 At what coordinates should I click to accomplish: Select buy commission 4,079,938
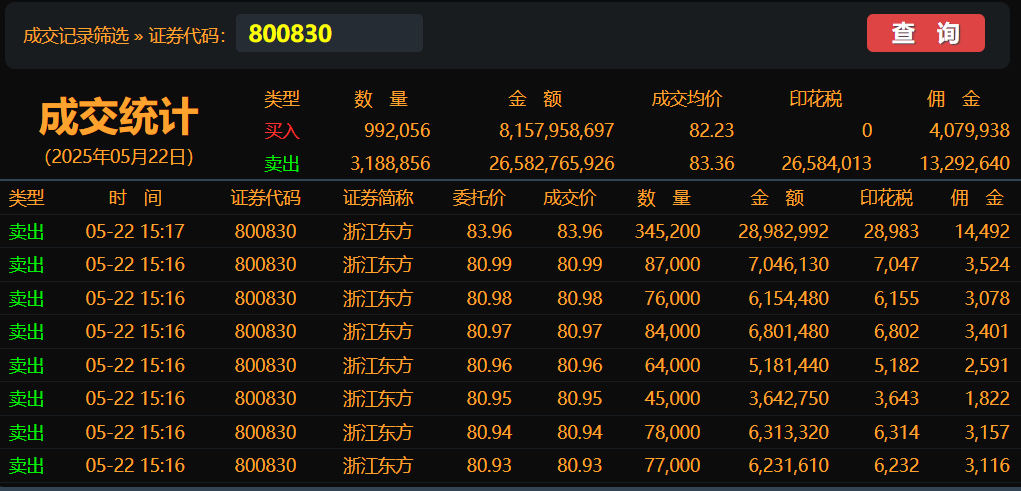[x=969, y=131]
